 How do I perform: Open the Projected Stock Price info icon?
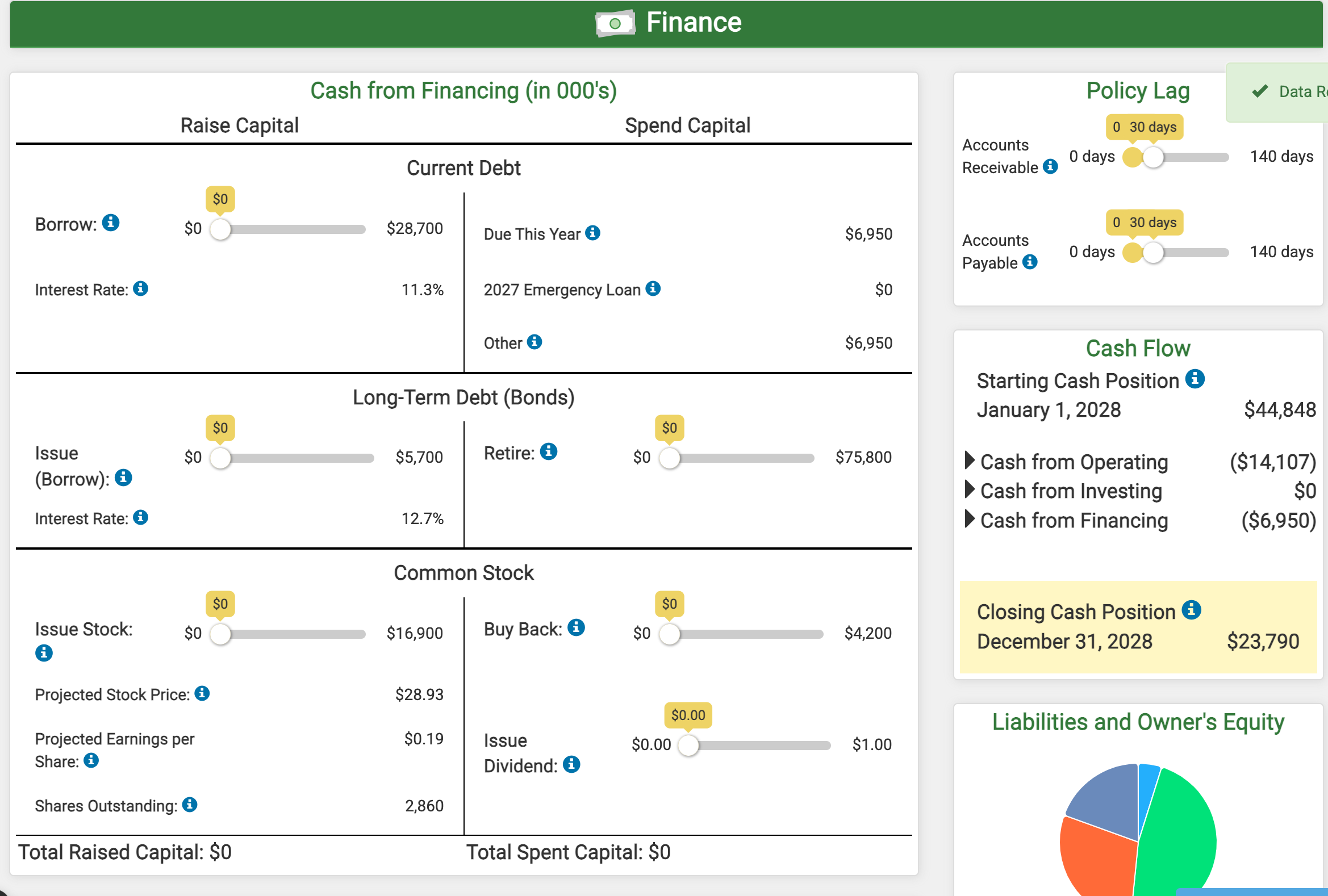point(201,693)
